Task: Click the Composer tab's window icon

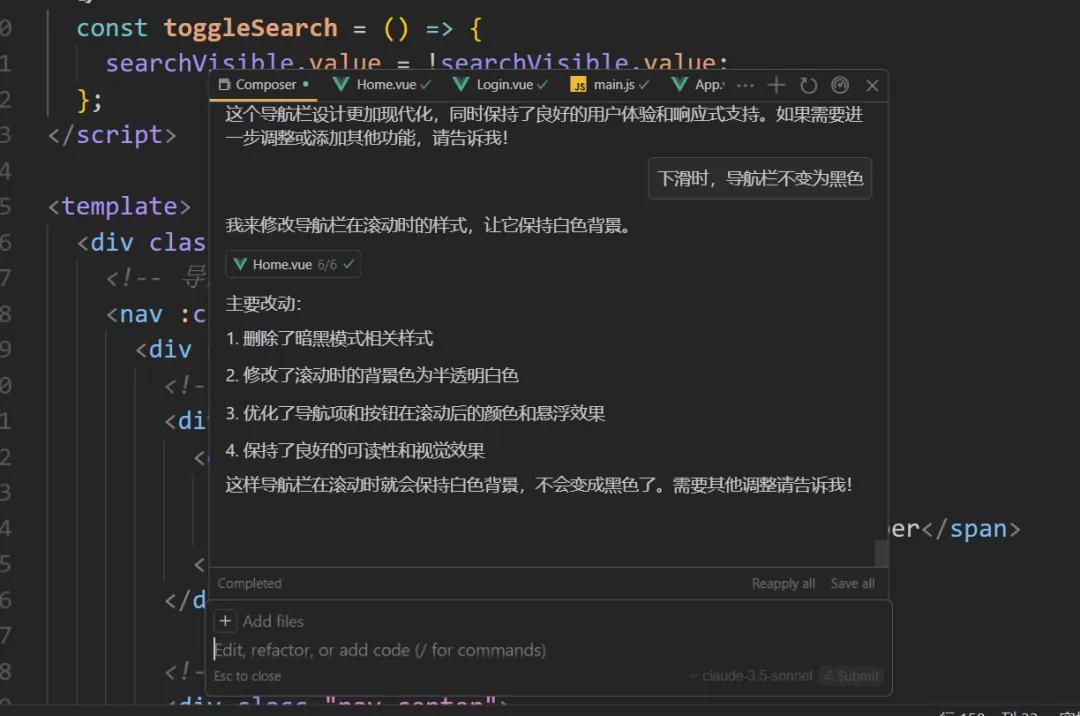Action: pos(224,84)
